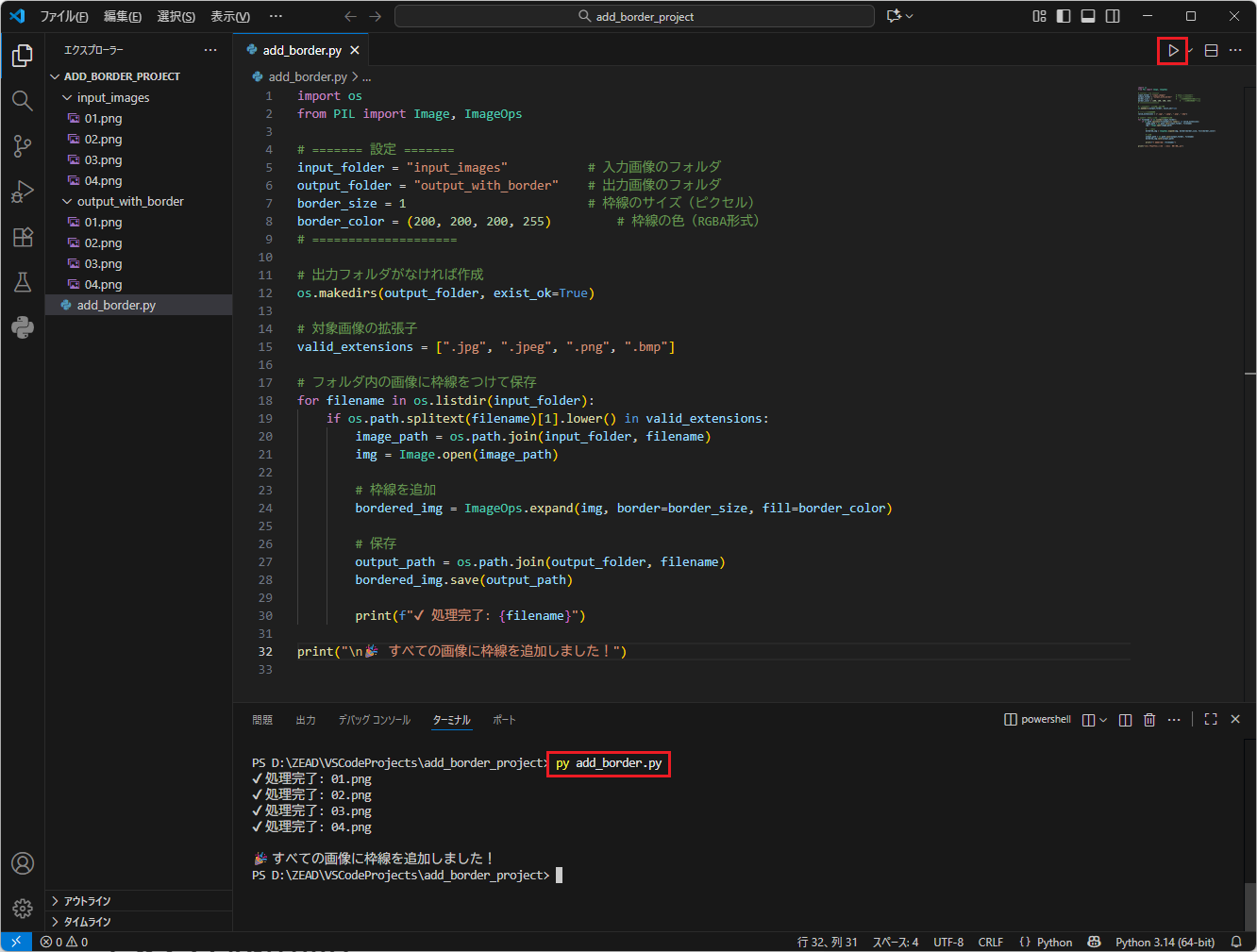The image size is (1257, 952).
Task: Open Source Control view
Action: point(23,146)
